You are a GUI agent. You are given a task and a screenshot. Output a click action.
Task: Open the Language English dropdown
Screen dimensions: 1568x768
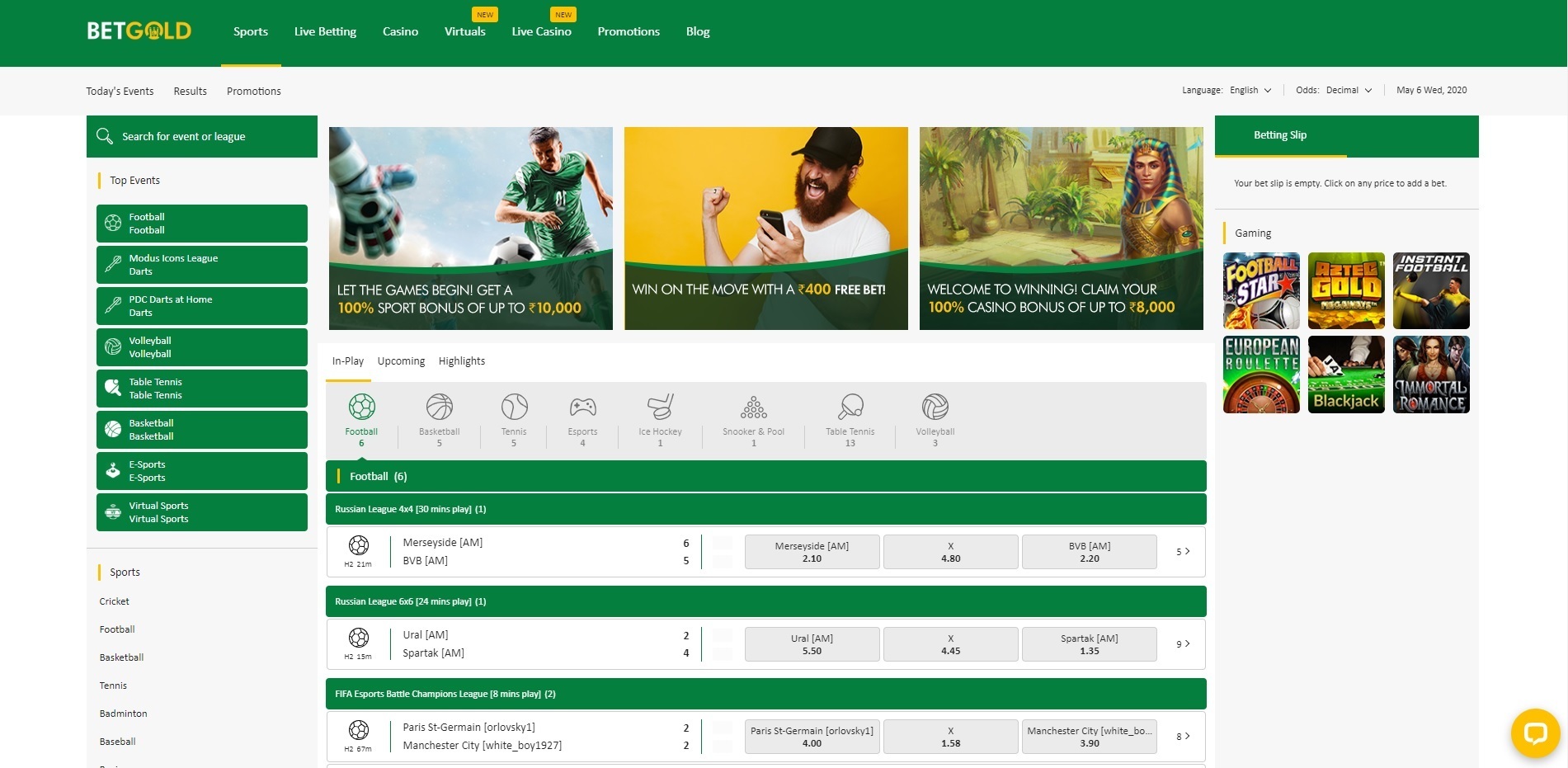pos(1250,91)
